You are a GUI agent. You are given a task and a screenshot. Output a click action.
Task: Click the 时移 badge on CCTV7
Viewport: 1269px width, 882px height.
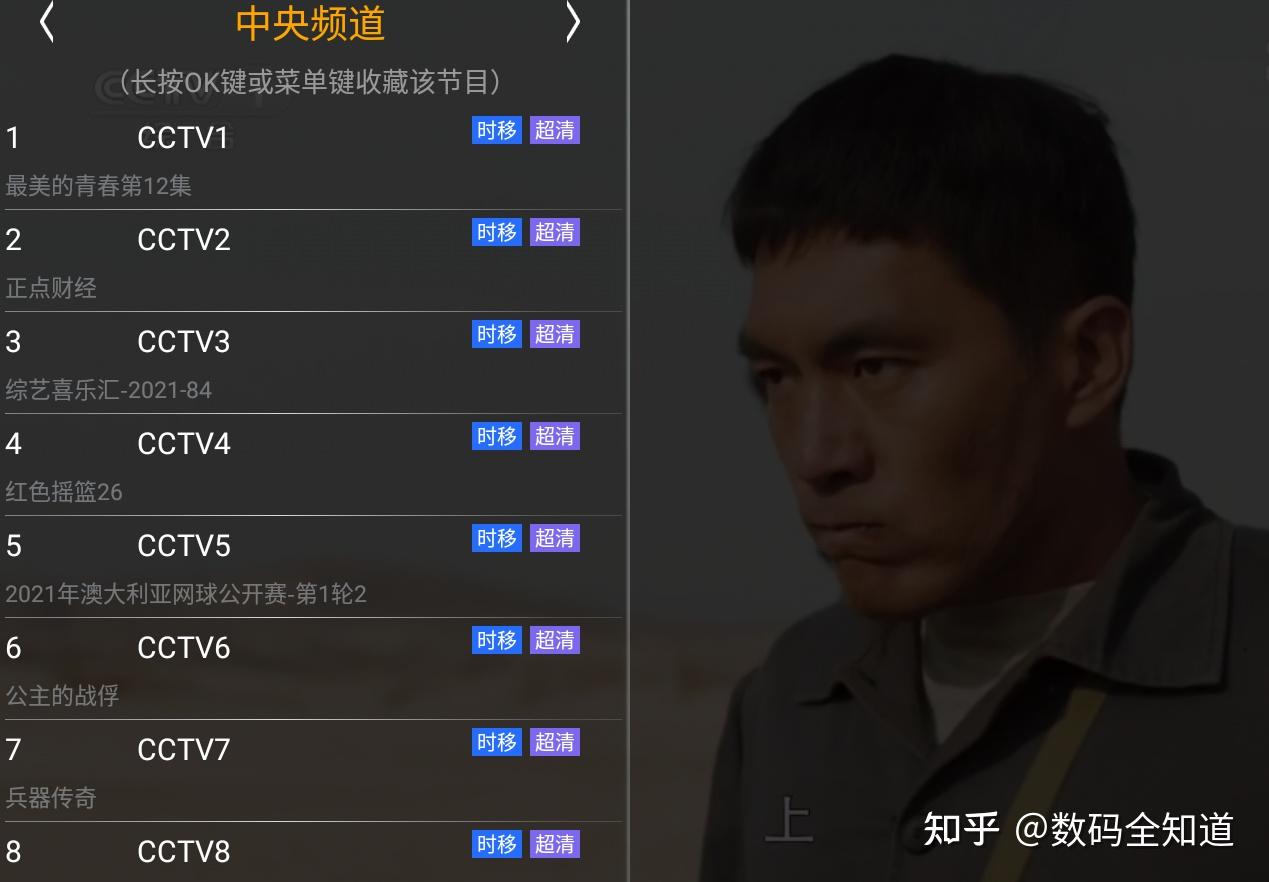pyautogui.click(x=497, y=742)
